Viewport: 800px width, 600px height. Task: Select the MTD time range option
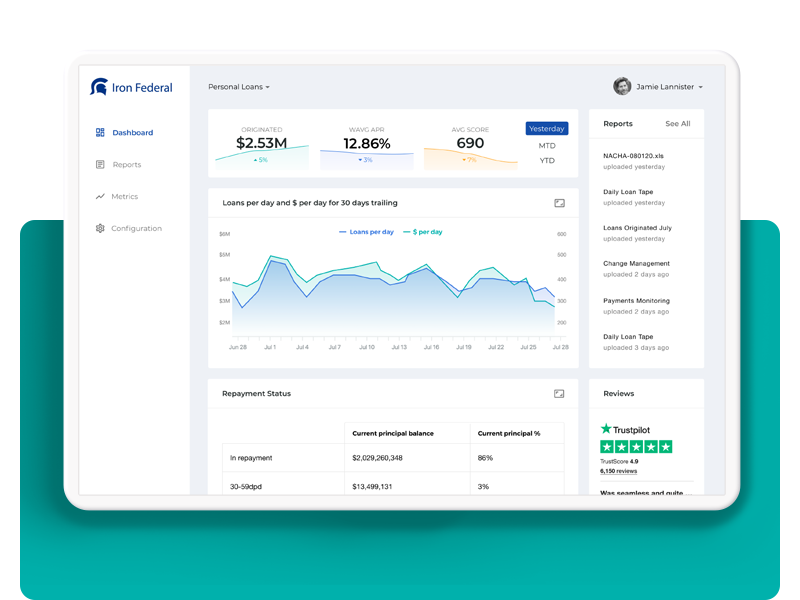[547, 145]
